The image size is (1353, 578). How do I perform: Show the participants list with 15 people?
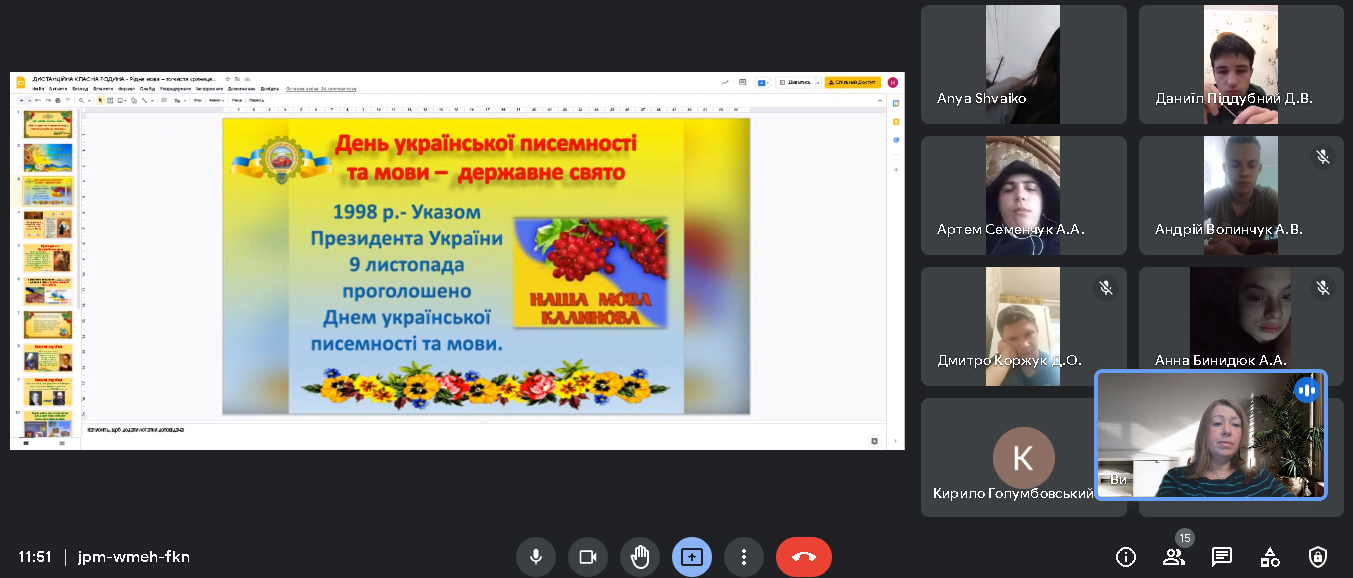coord(1173,557)
